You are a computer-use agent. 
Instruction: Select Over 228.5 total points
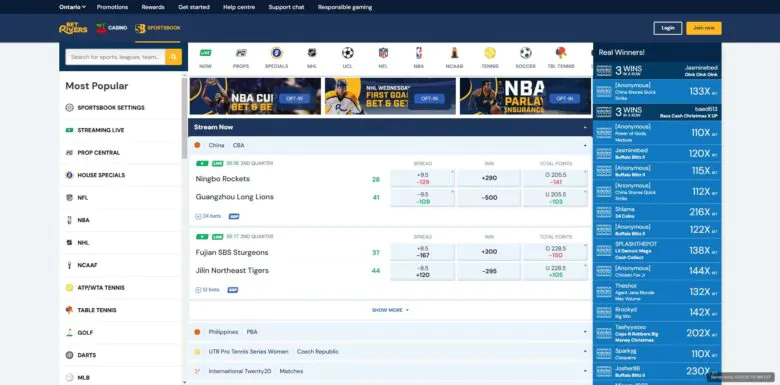click(555, 252)
